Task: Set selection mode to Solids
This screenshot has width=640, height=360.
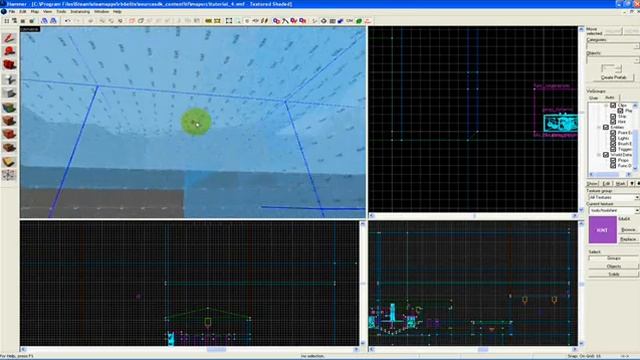Action: coord(614,274)
